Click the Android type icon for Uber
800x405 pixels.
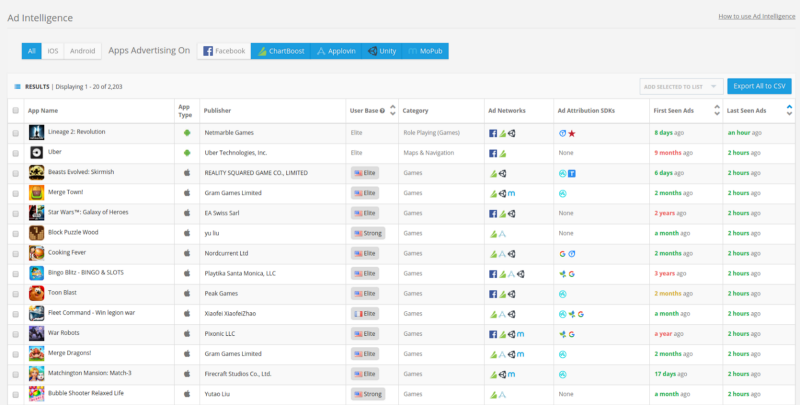(187, 153)
